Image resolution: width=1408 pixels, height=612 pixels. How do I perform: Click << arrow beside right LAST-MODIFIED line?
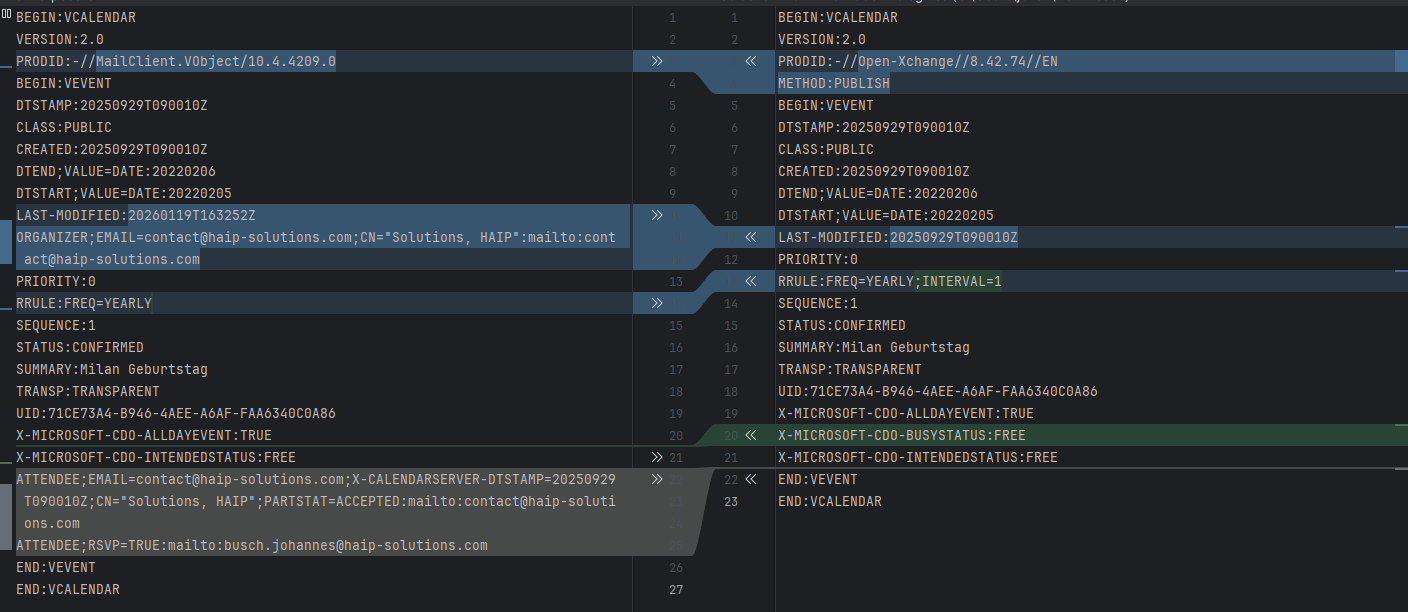coord(750,237)
